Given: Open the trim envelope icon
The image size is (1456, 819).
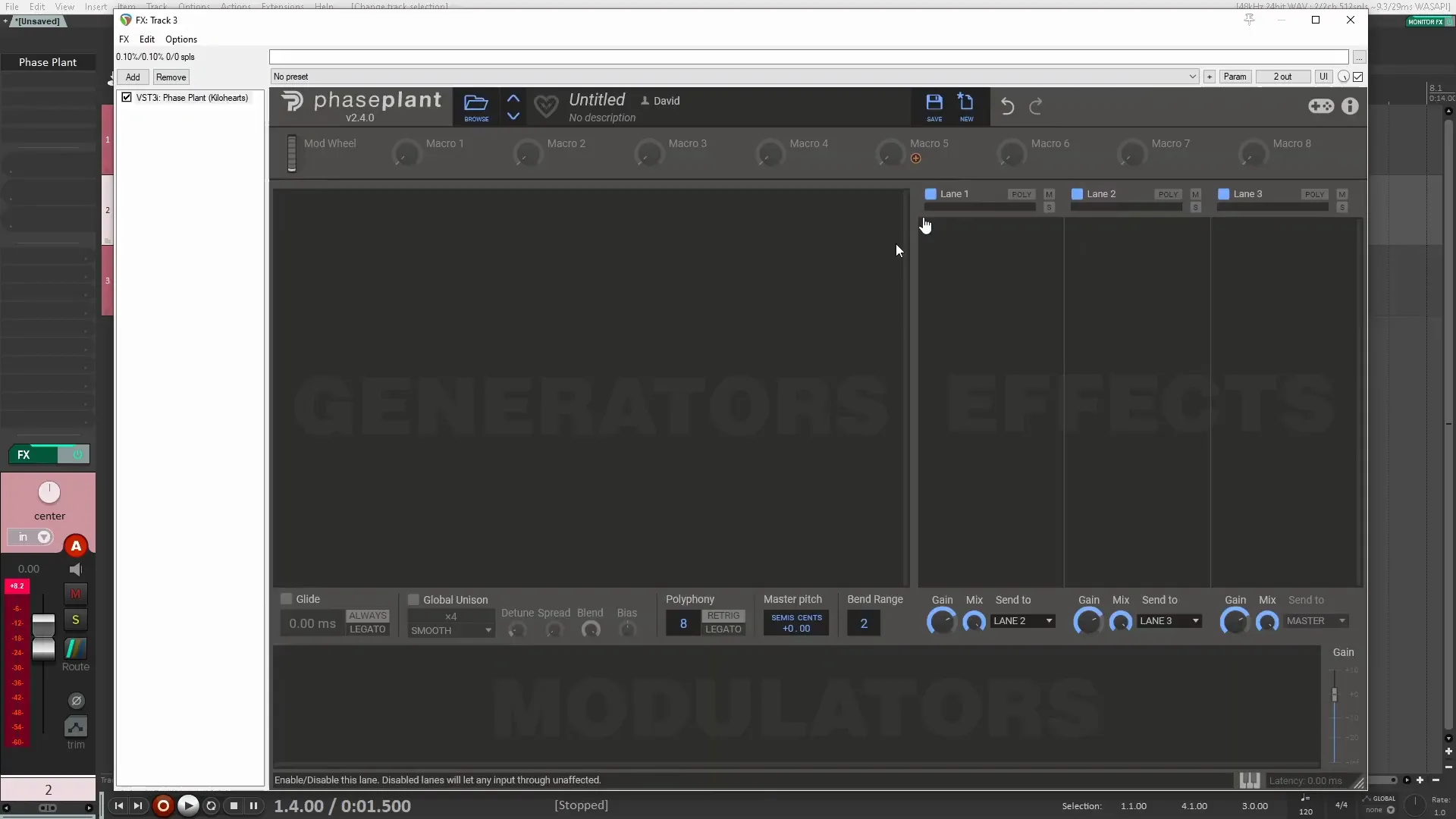Looking at the screenshot, I should [76, 726].
